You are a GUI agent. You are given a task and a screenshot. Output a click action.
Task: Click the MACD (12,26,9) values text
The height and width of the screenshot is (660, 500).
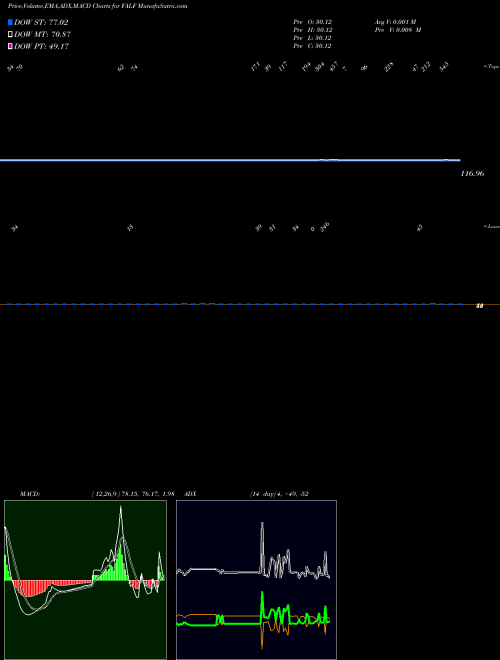pos(133,494)
